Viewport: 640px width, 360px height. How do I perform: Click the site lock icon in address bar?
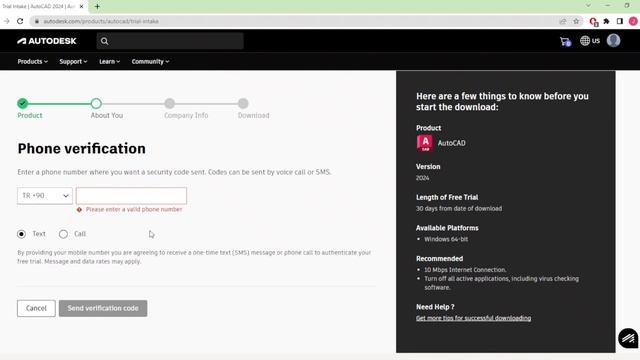click(37, 21)
